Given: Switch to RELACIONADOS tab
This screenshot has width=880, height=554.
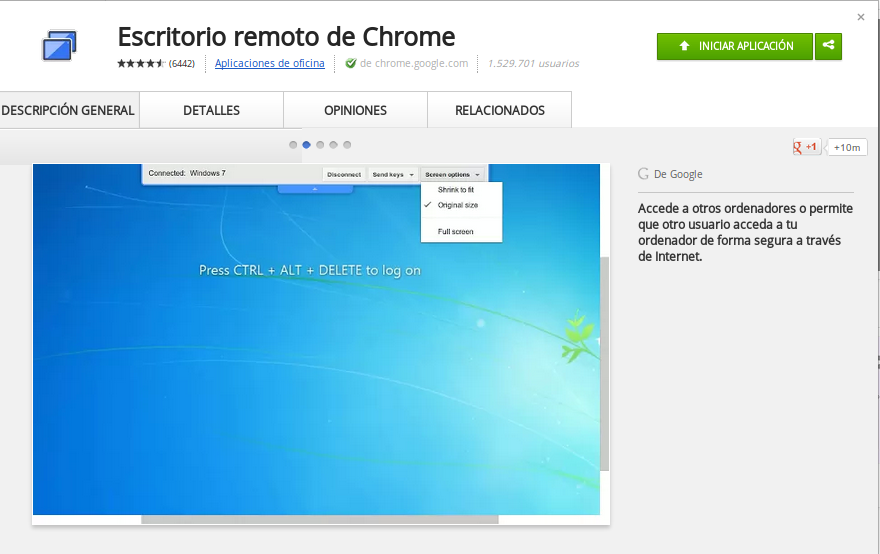Looking at the screenshot, I should [x=499, y=110].
